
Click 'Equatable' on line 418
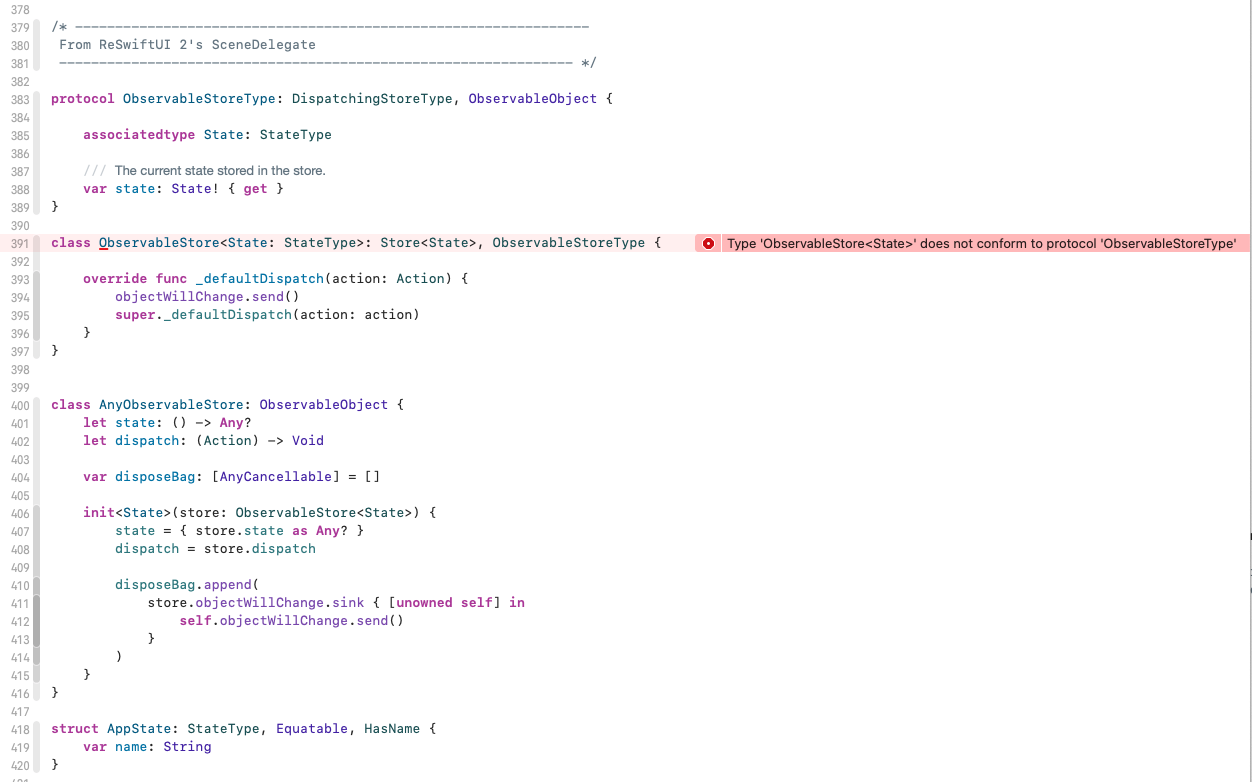(312, 729)
